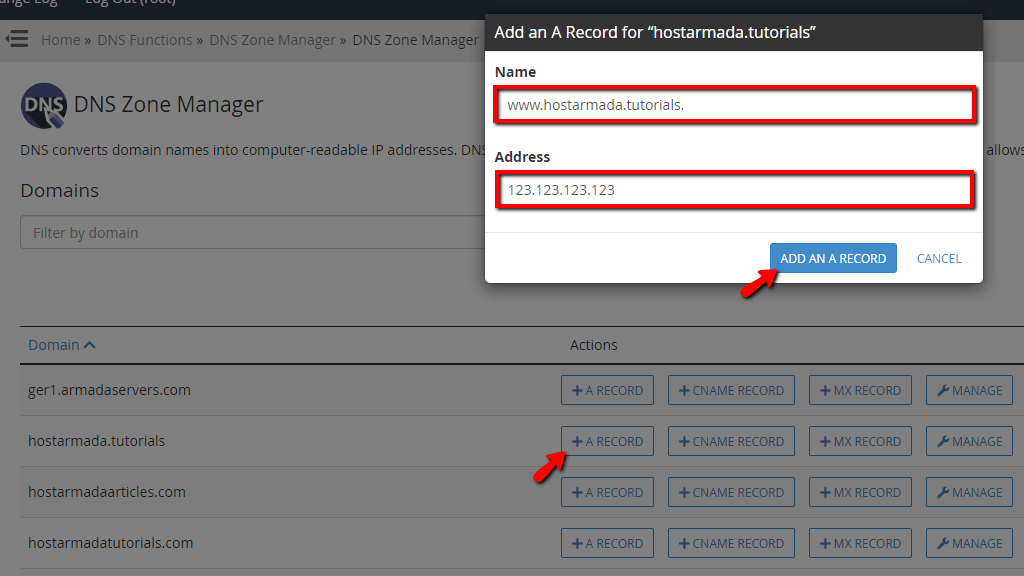
Task: Click the Address input field
Action: coord(735,189)
